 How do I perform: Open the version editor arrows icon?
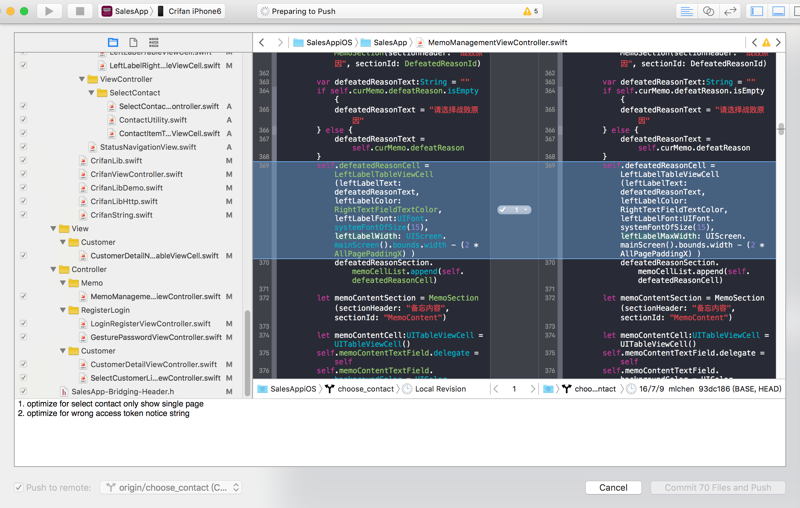pos(730,11)
